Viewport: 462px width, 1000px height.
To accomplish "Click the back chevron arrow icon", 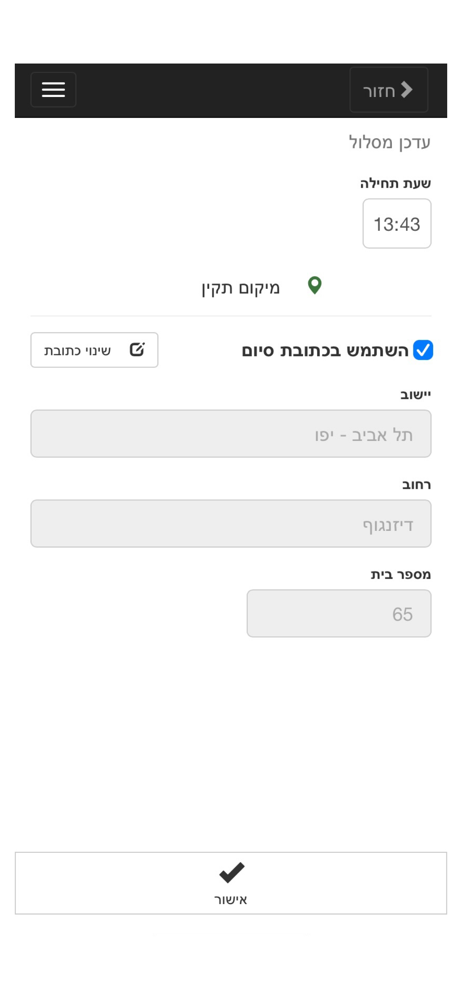I will 406,91.
